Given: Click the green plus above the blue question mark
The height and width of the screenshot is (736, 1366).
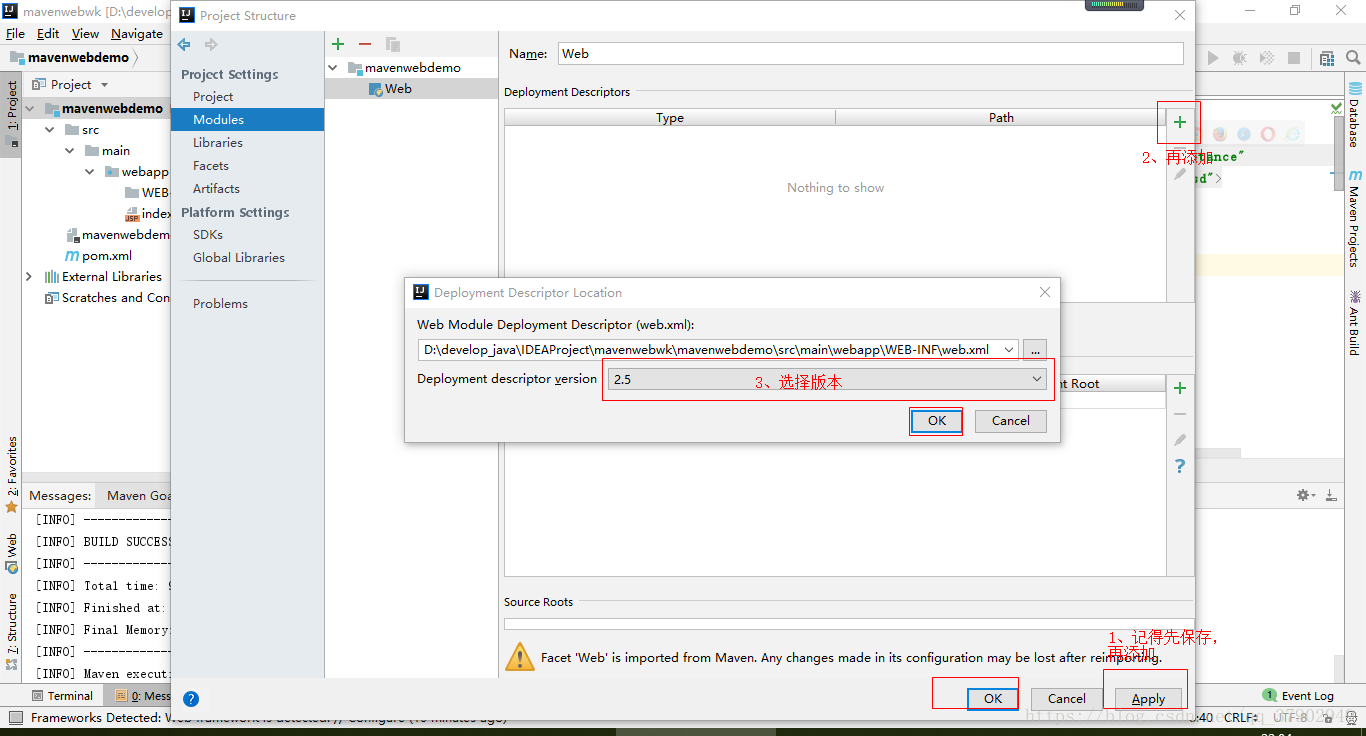Looking at the screenshot, I should [x=1180, y=388].
